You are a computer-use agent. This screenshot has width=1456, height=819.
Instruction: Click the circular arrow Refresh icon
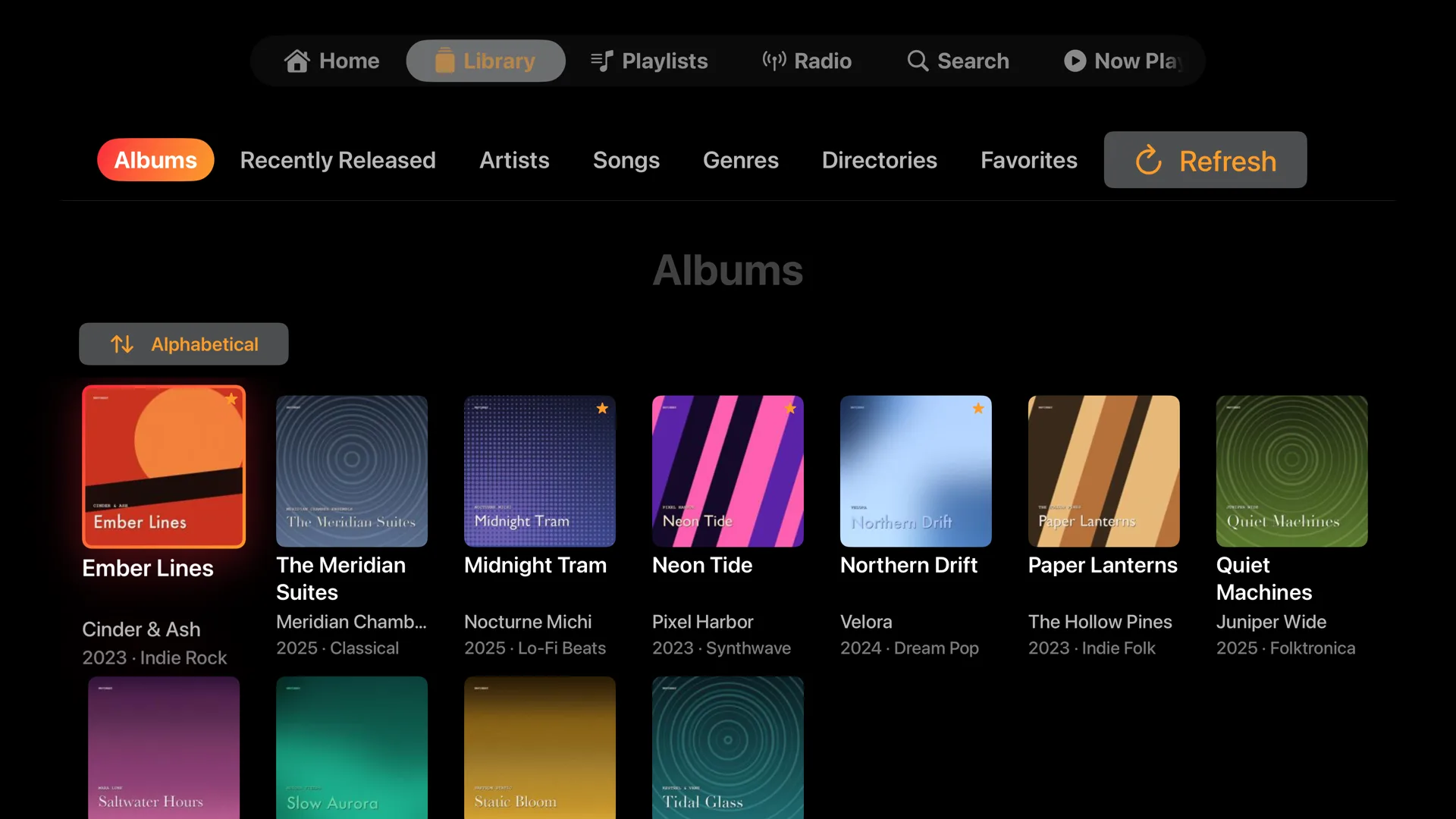tap(1148, 160)
